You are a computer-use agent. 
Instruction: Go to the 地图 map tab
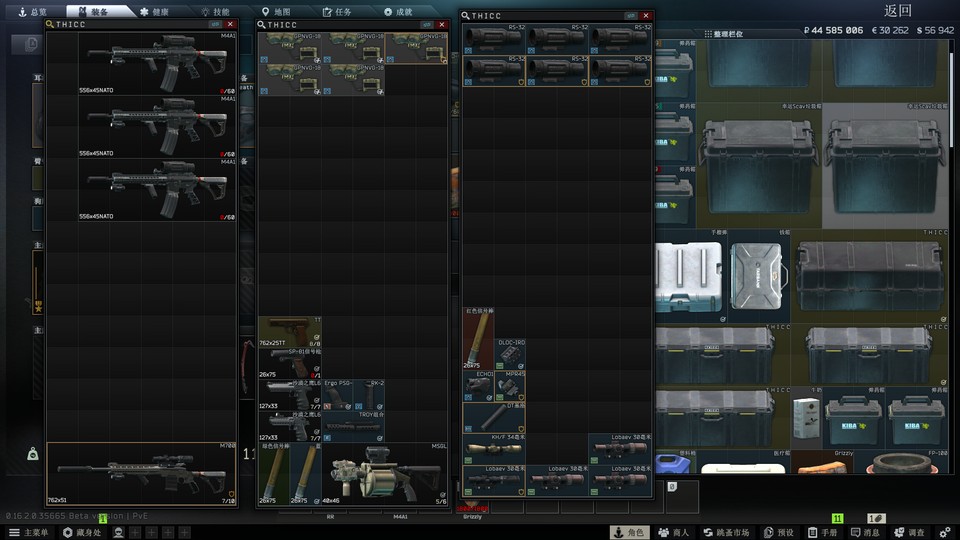point(276,12)
